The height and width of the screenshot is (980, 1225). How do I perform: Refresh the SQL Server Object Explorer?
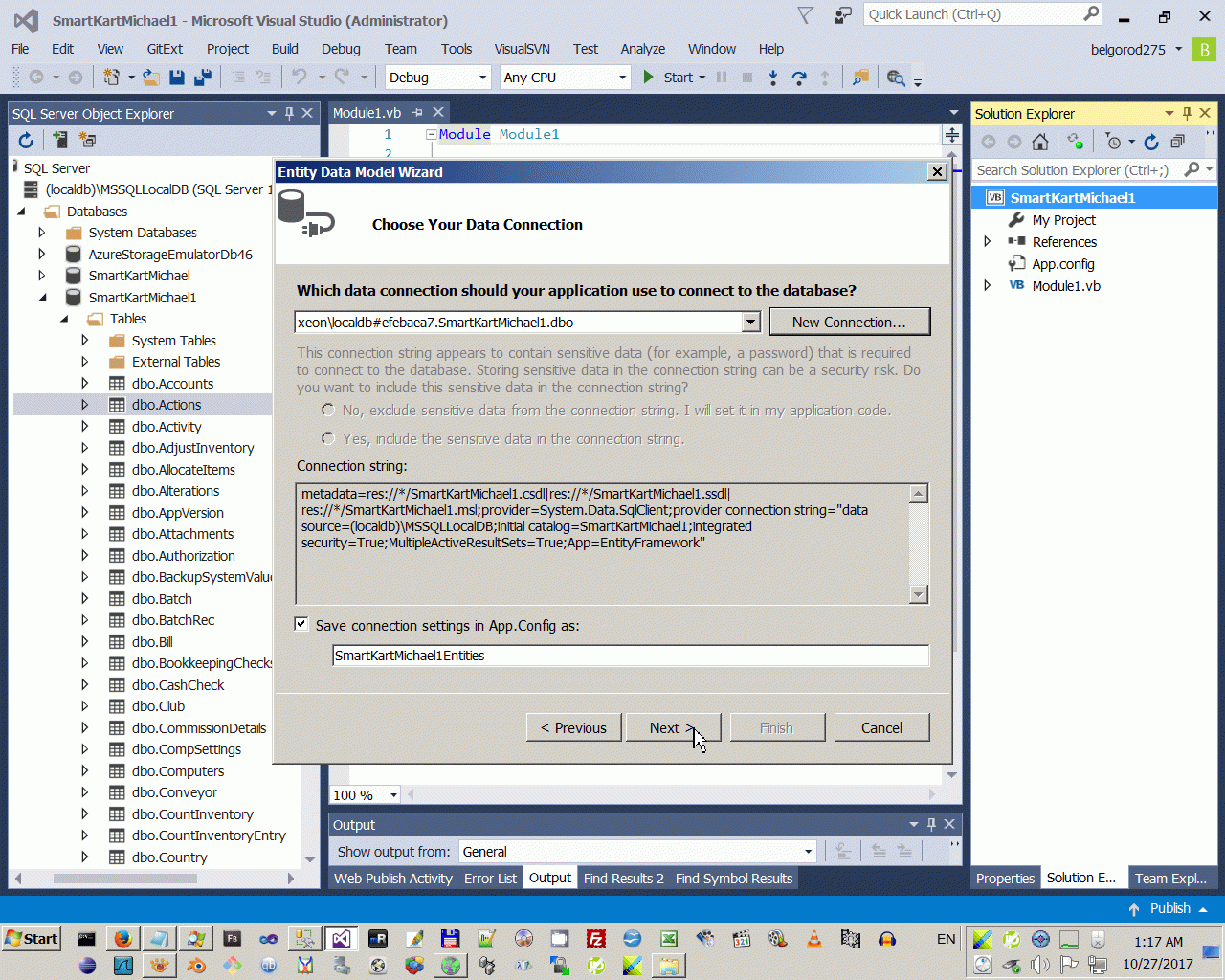[26, 141]
